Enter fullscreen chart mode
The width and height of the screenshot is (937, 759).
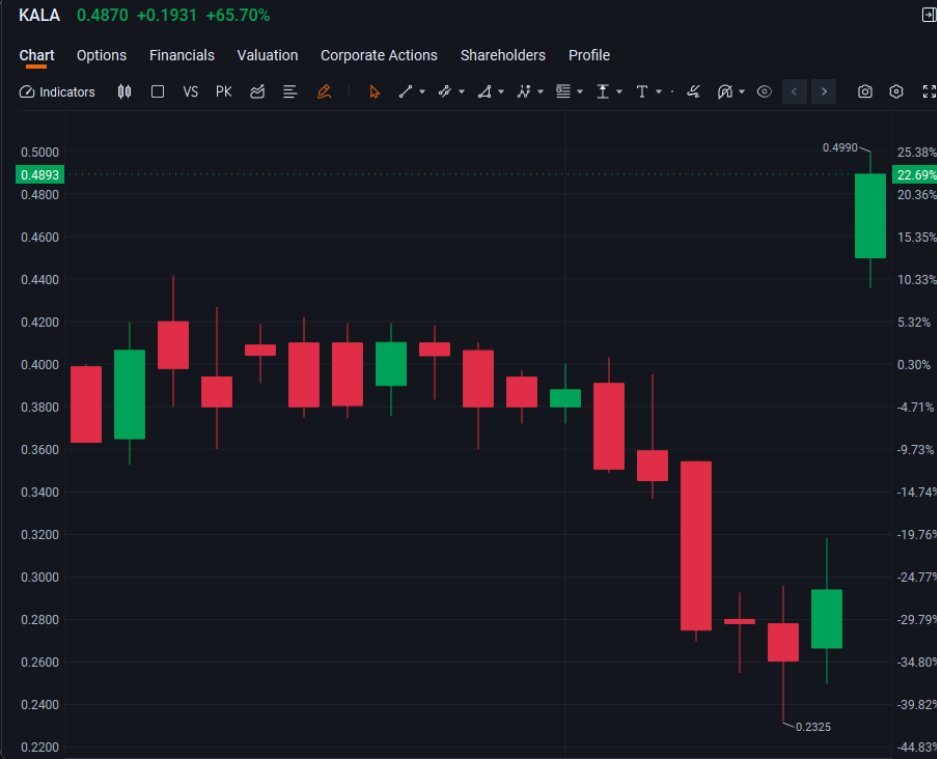point(929,91)
